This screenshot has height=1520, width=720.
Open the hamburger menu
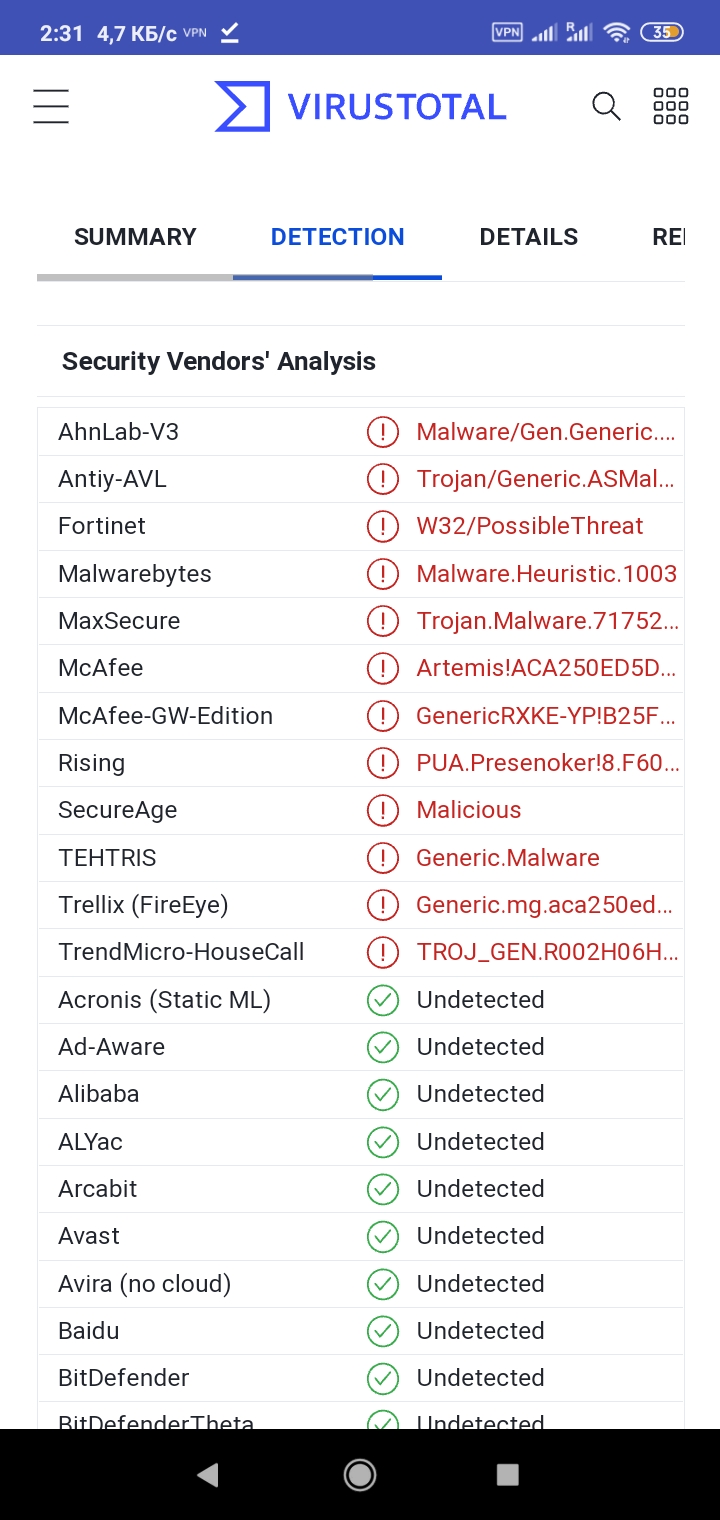(x=51, y=106)
